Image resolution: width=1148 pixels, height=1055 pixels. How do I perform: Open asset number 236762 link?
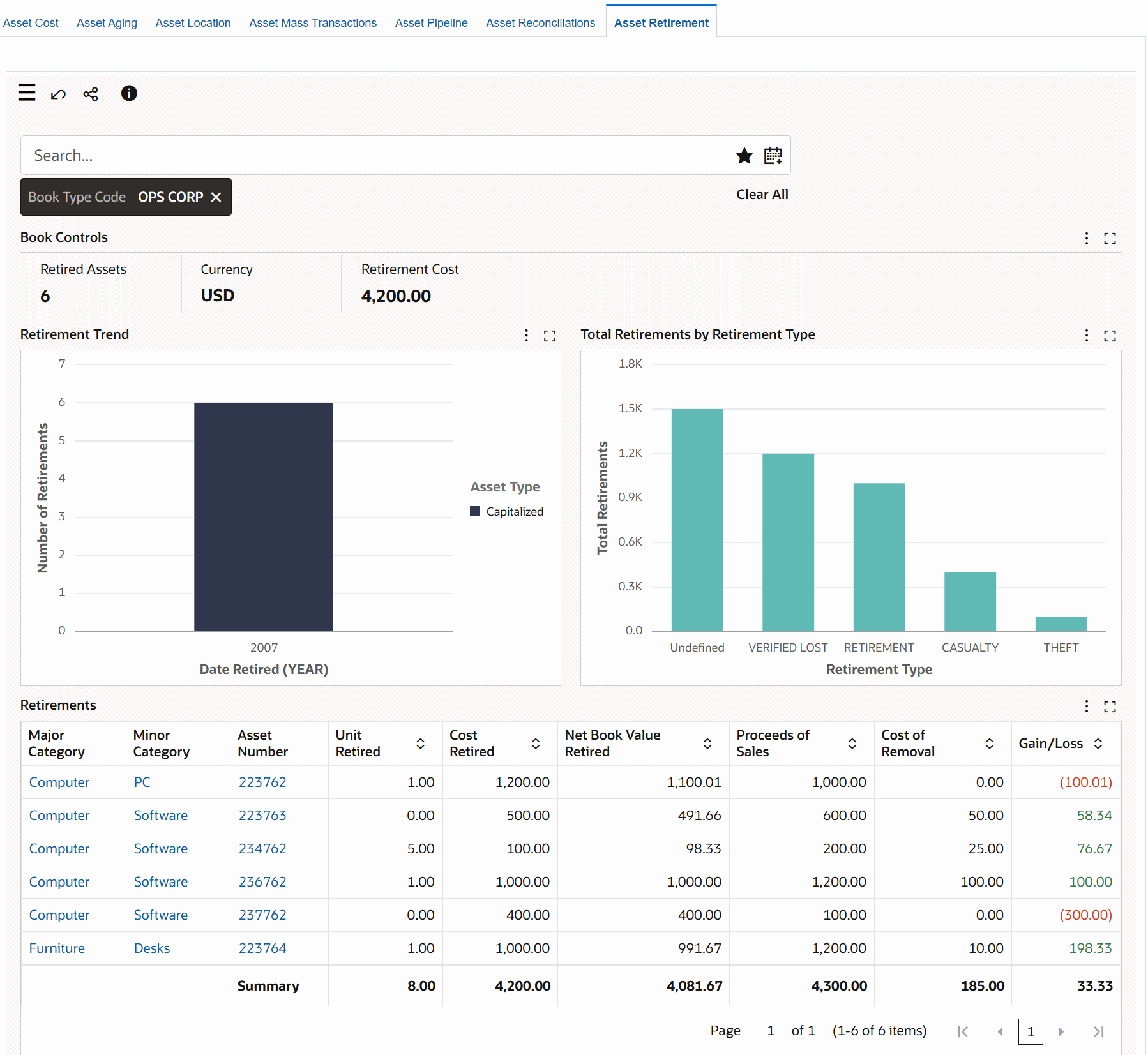click(262, 882)
